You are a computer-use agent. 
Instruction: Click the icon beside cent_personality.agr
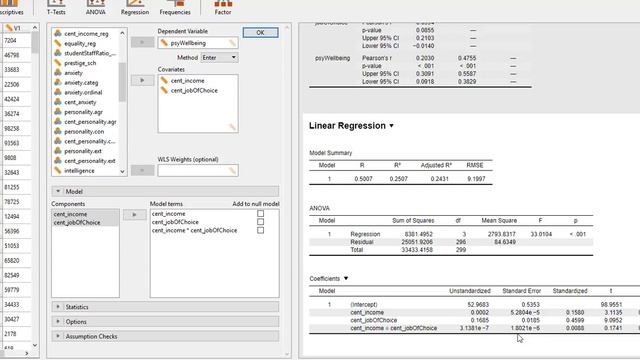58,122
